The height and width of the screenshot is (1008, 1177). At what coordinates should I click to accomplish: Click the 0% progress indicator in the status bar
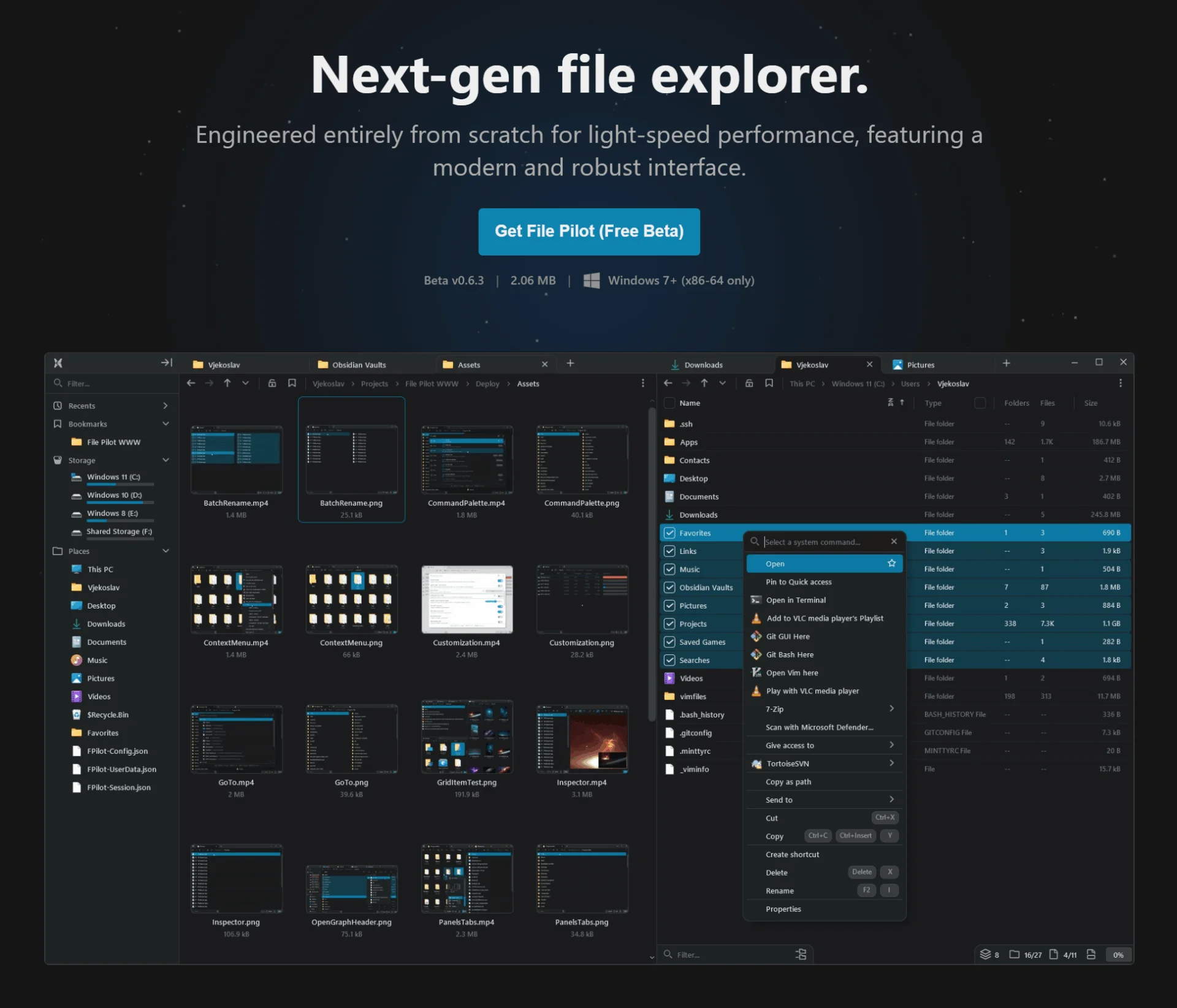click(1118, 955)
